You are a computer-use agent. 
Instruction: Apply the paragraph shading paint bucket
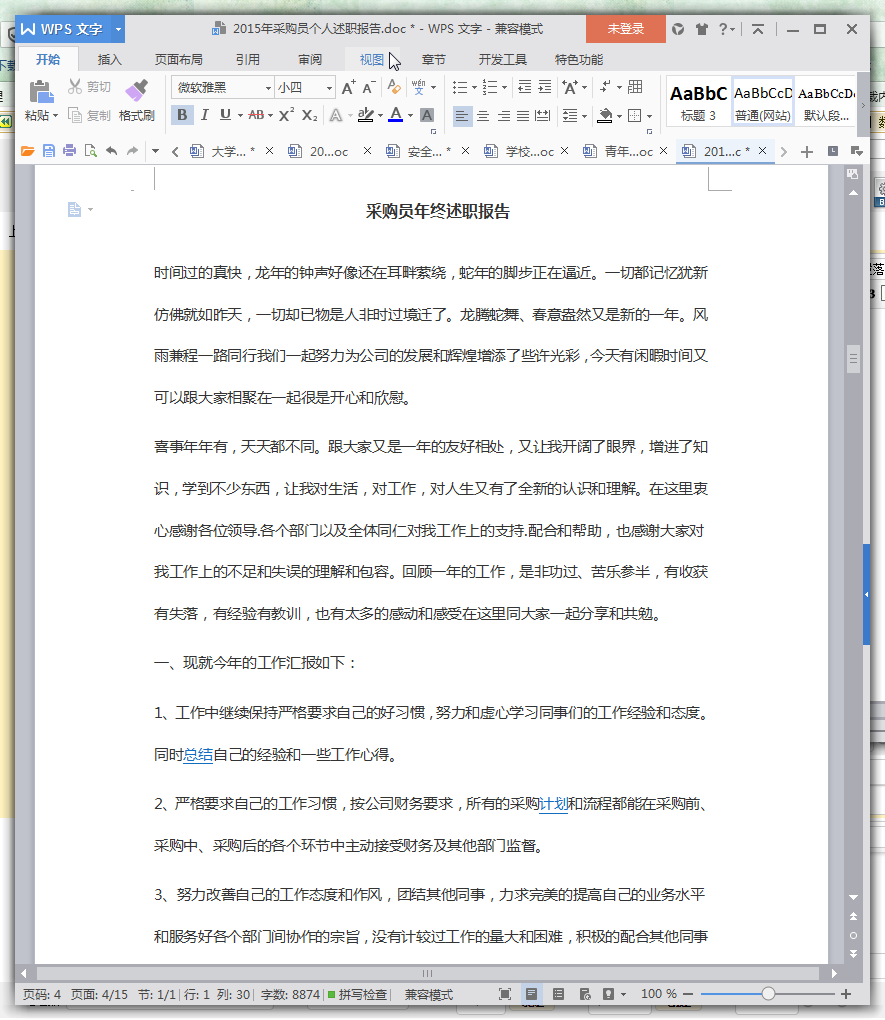[605, 116]
